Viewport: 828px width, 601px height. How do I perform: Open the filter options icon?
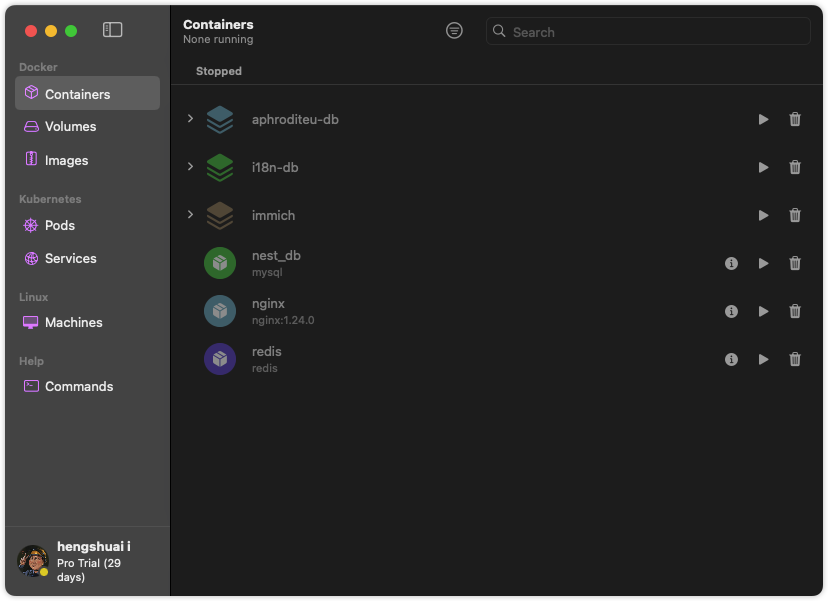pyautogui.click(x=454, y=31)
